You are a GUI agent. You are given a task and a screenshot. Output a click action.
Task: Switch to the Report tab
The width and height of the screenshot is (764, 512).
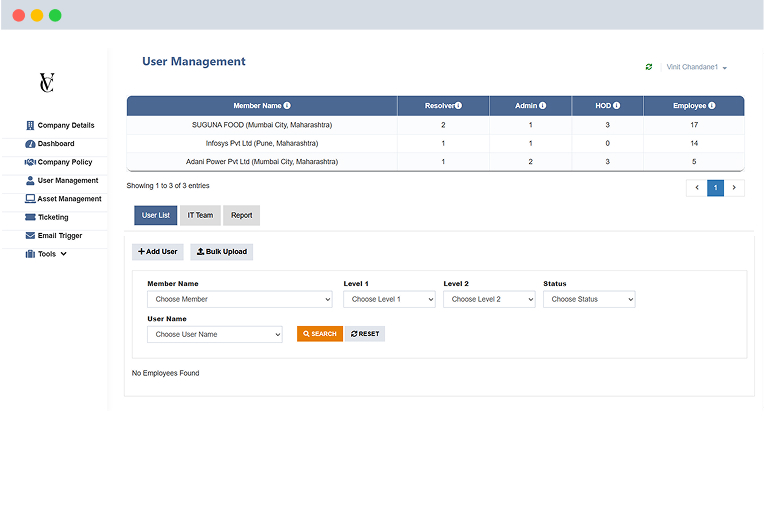pos(242,215)
